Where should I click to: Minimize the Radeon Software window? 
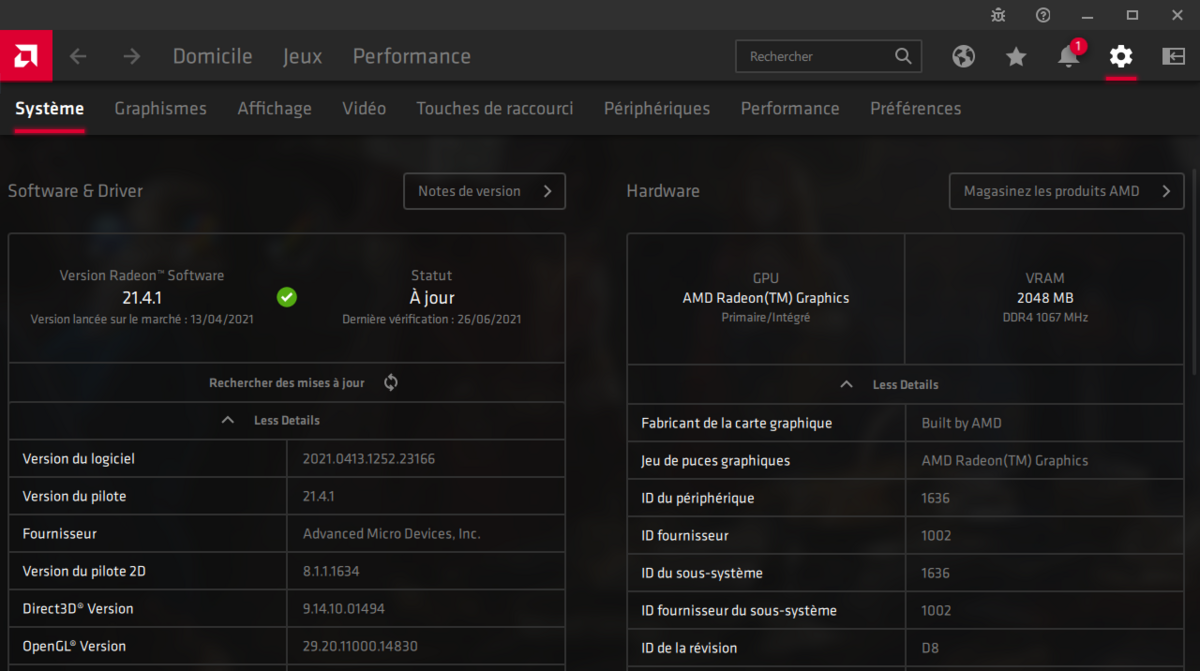(x=1087, y=15)
